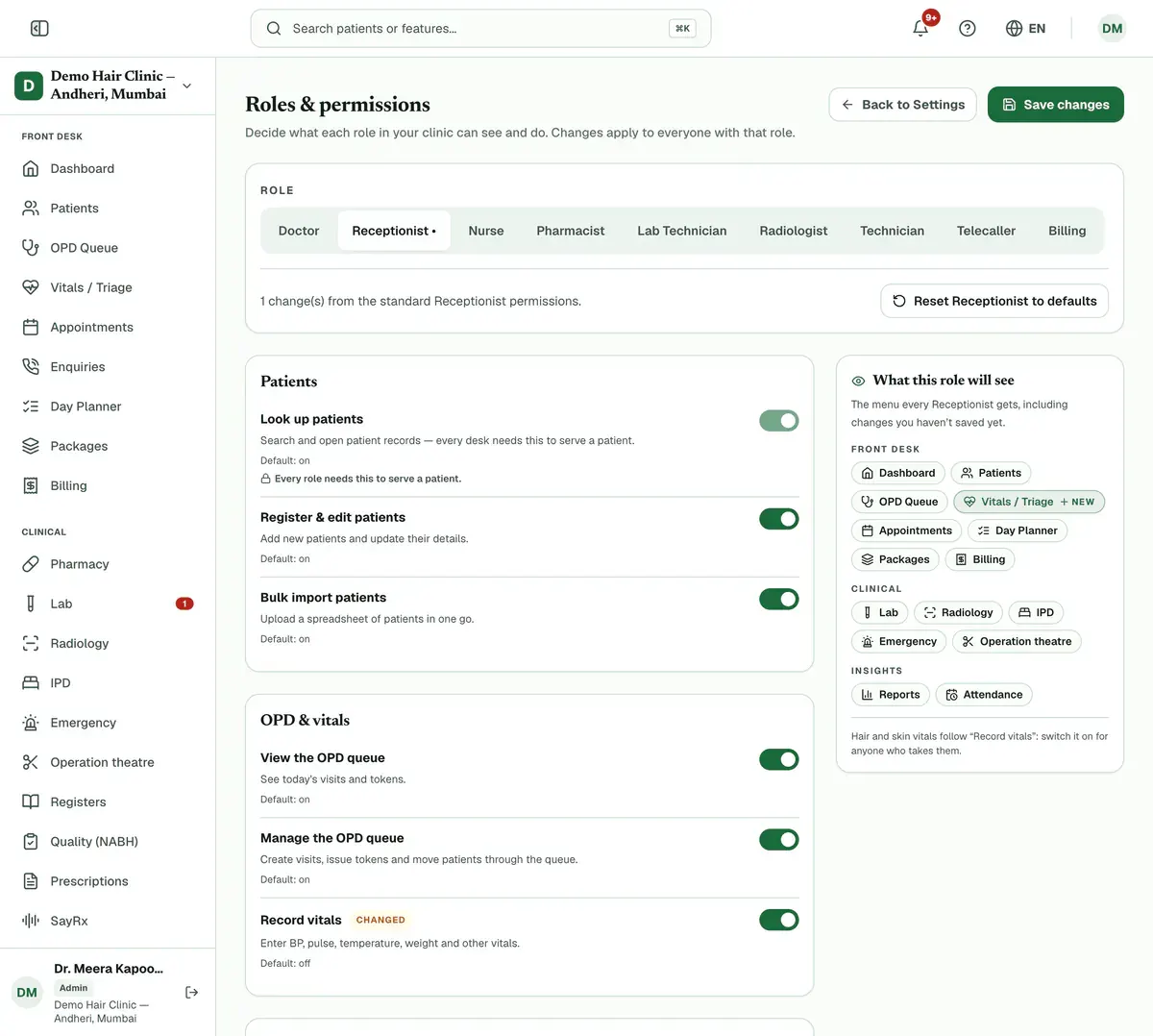This screenshot has width=1153, height=1036.
Task: Disable the Record vitals toggle
Action: click(x=779, y=920)
